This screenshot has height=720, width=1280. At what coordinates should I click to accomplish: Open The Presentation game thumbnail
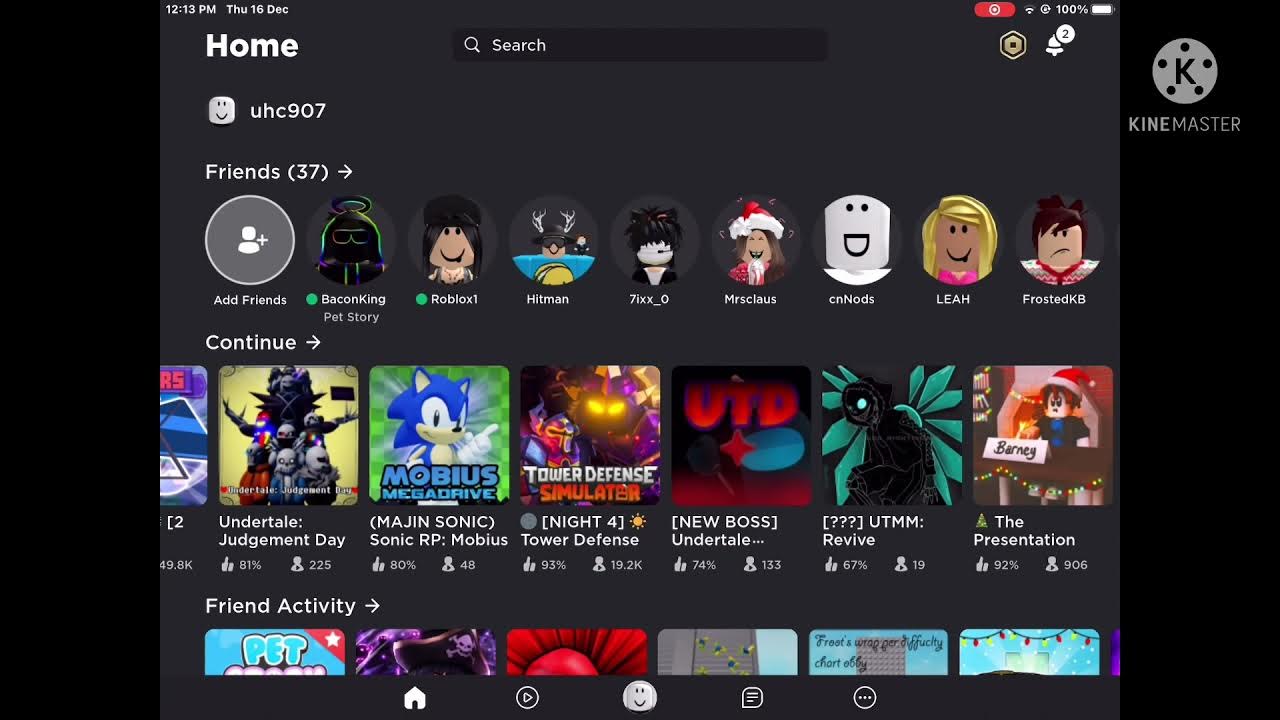click(1043, 435)
